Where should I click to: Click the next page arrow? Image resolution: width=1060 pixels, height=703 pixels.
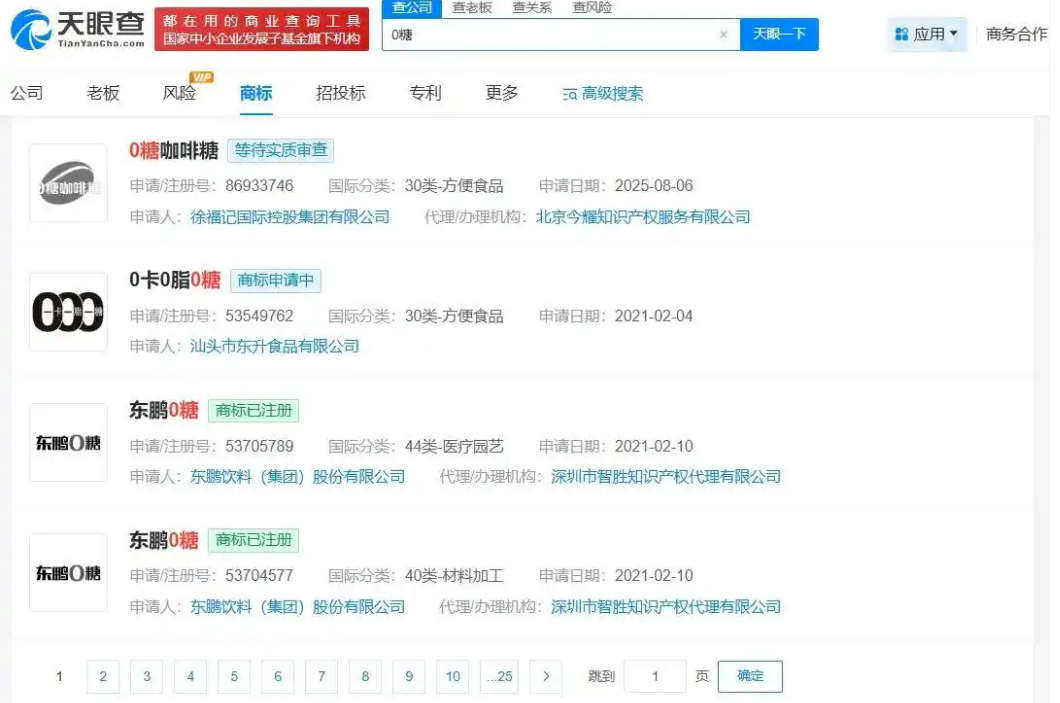[x=545, y=677]
